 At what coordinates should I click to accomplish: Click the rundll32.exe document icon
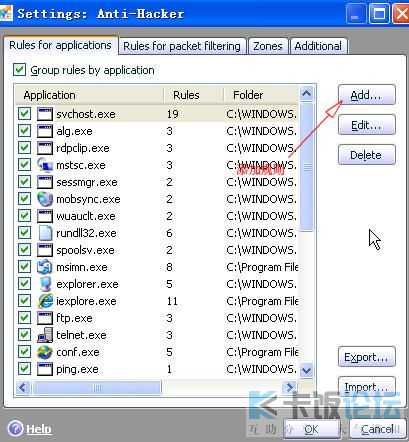45,233
